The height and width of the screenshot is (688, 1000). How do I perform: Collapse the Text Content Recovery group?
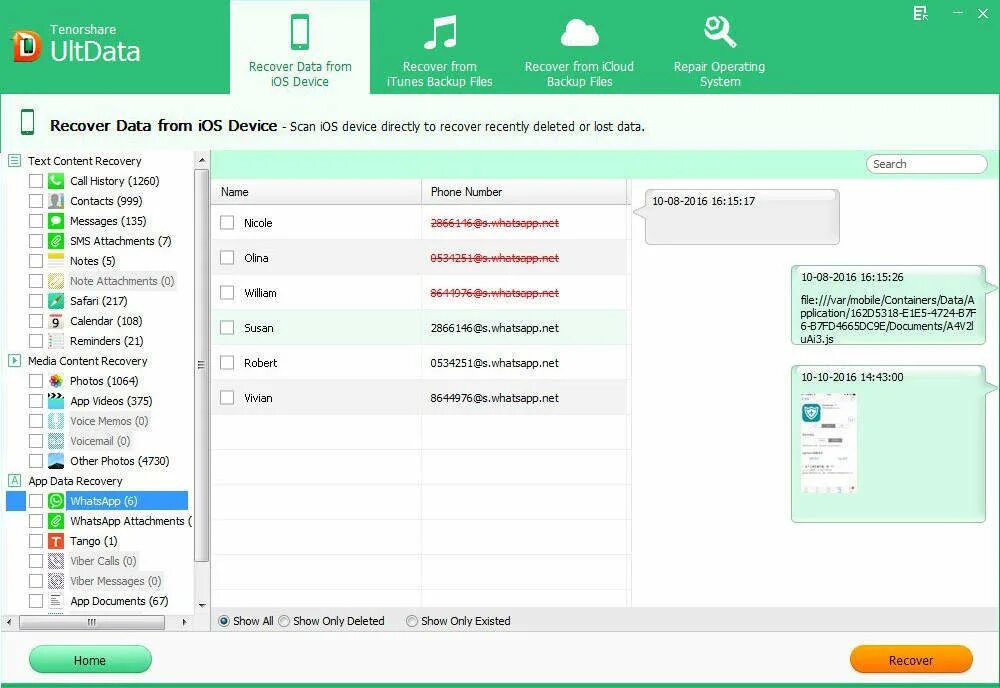(14, 161)
